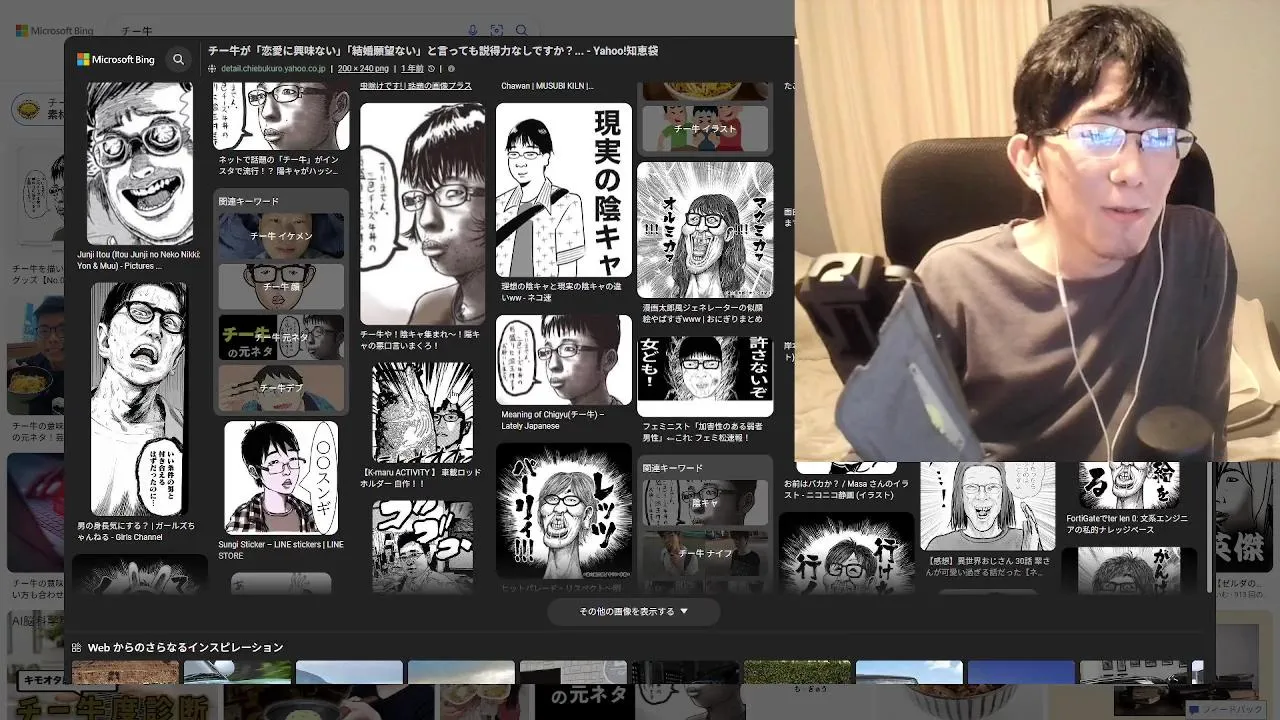Click the small info icon after the image date
The height and width of the screenshot is (720, 1280).
pyautogui.click(x=451, y=69)
